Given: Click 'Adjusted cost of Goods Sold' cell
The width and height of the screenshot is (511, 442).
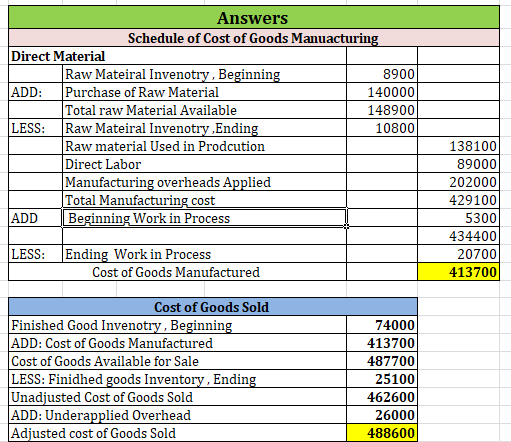Looking at the screenshot, I should [x=177, y=433].
